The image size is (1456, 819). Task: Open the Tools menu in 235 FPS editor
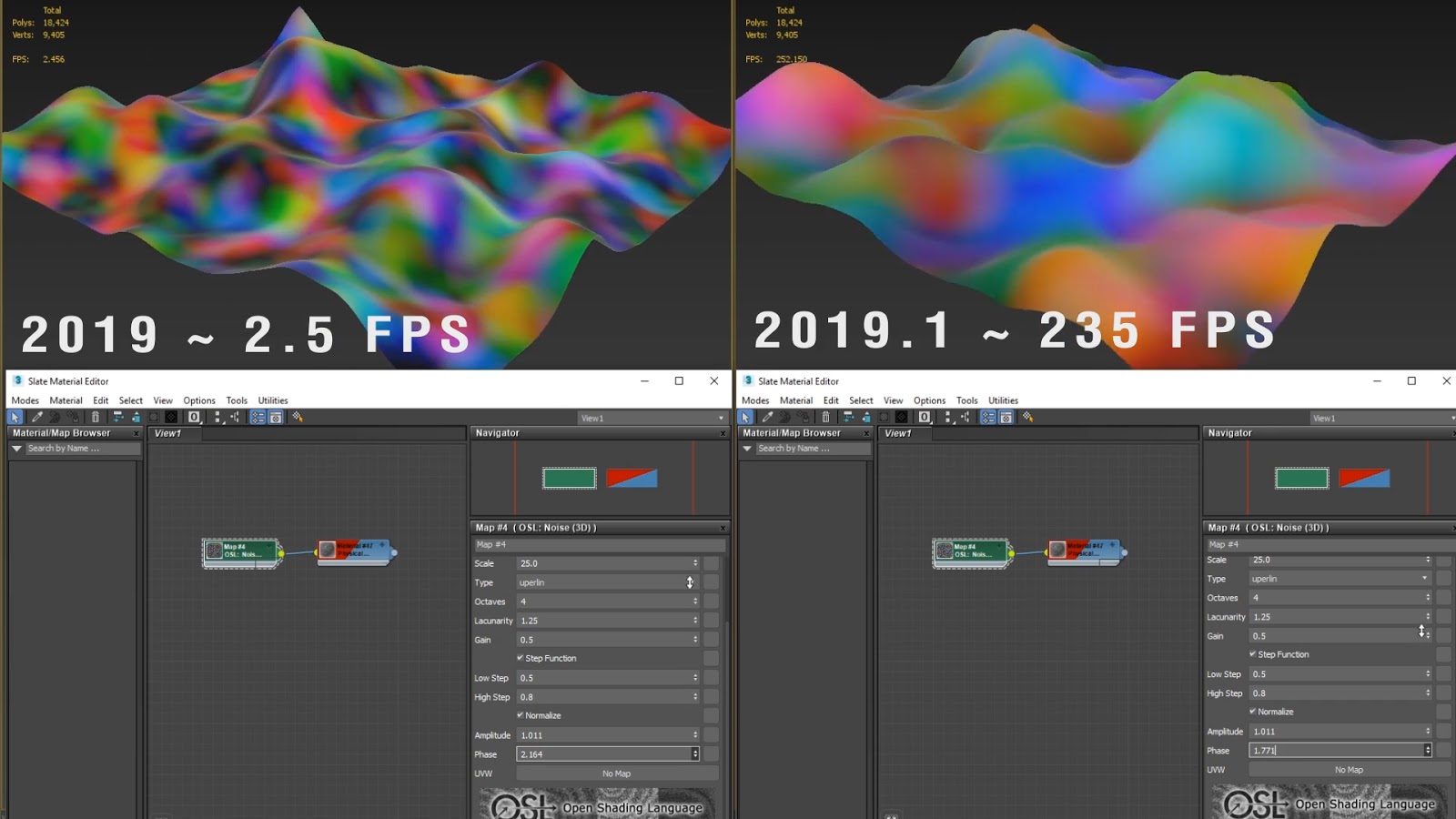[x=967, y=400]
